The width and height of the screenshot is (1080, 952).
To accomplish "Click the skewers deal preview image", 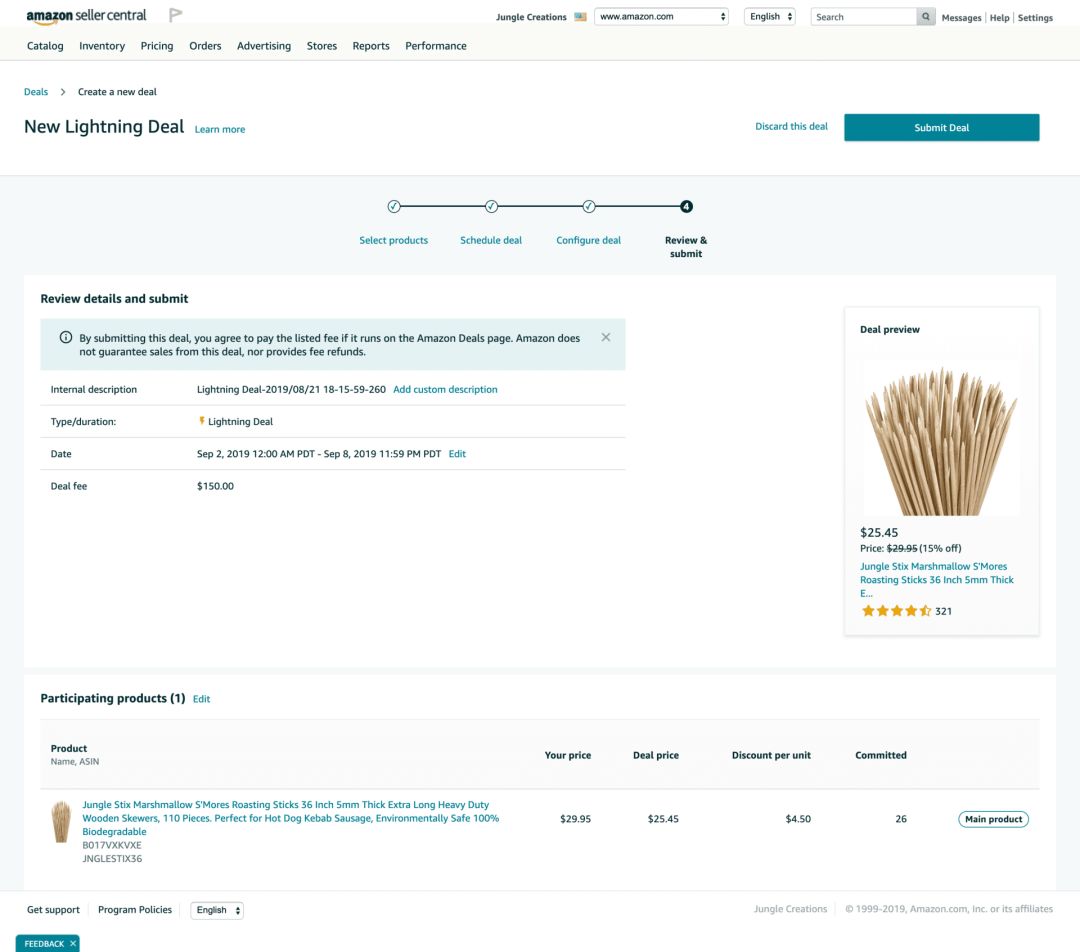I will (x=940, y=439).
